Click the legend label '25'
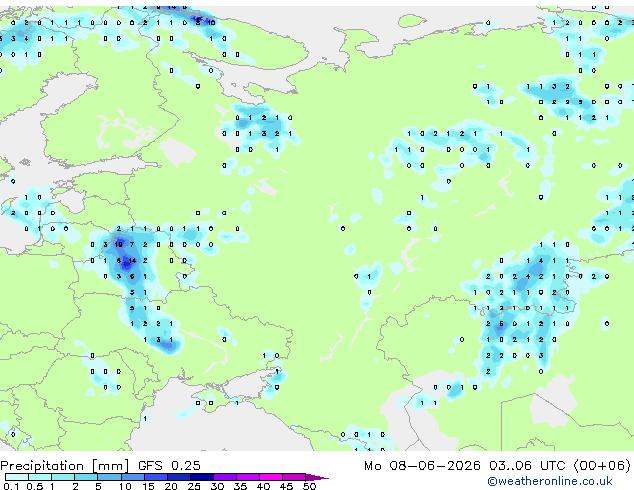This screenshot has width=634, height=490. pos(194,486)
